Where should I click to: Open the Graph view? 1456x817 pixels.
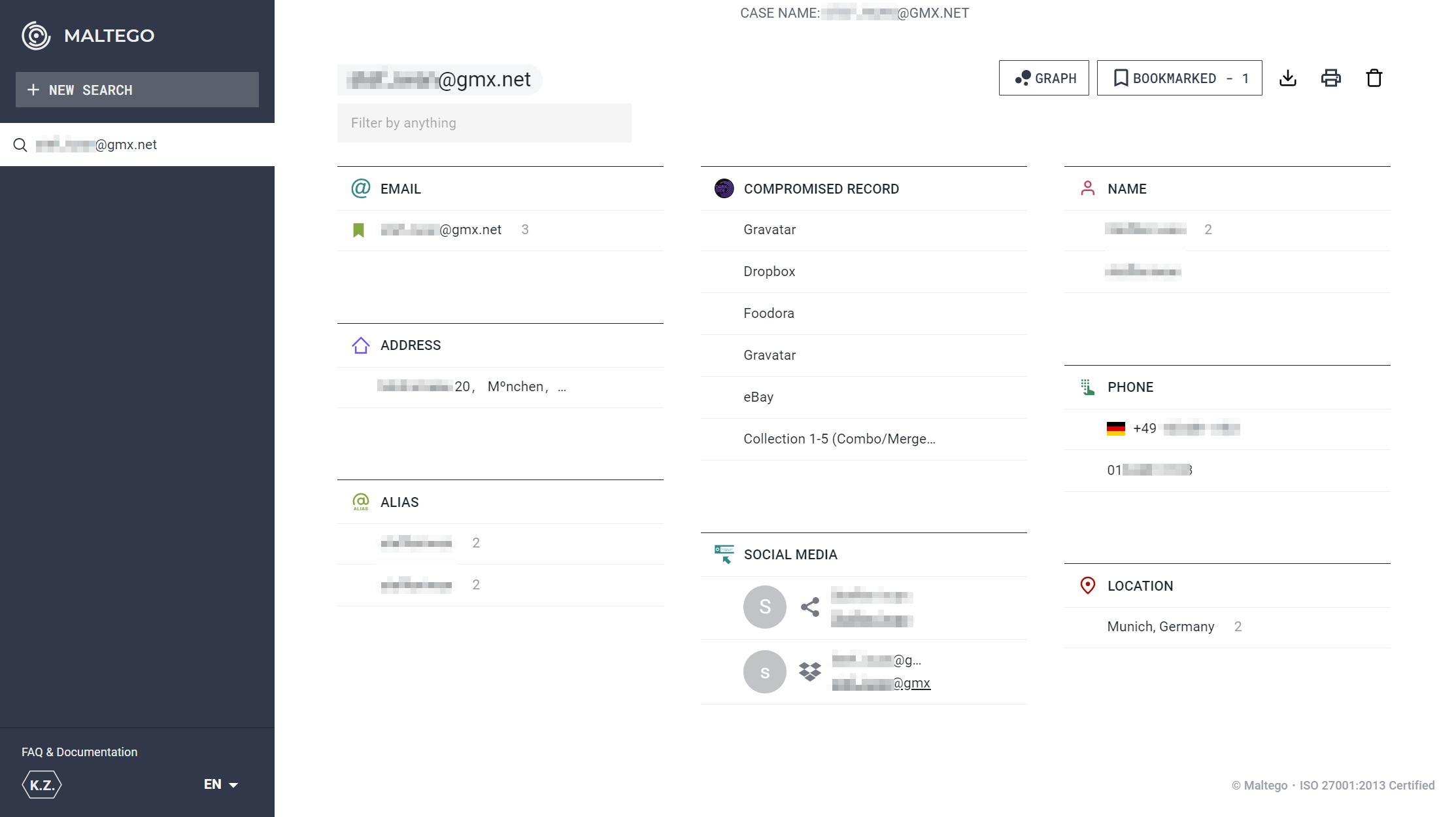(1044, 78)
